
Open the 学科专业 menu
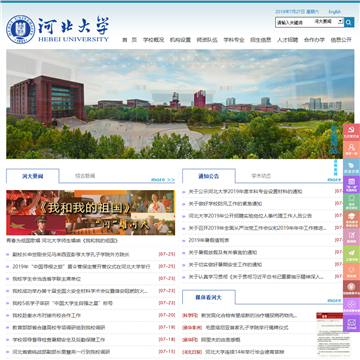click(234, 40)
